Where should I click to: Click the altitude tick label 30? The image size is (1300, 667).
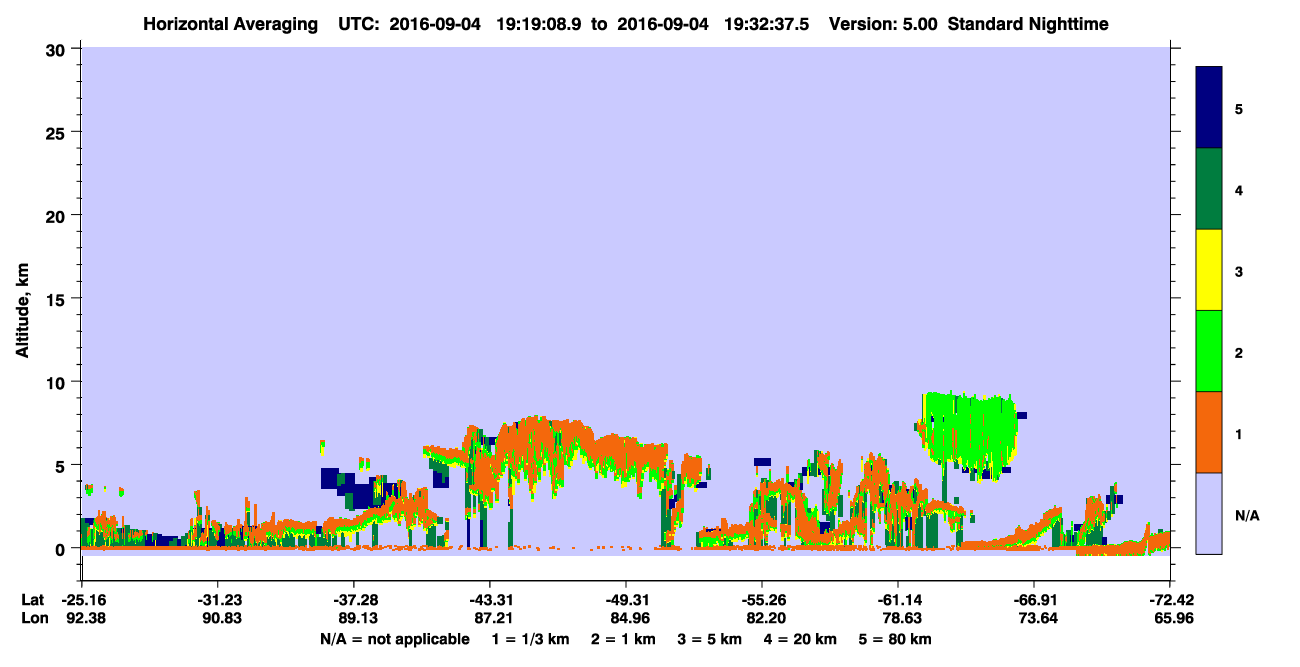coord(57,49)
